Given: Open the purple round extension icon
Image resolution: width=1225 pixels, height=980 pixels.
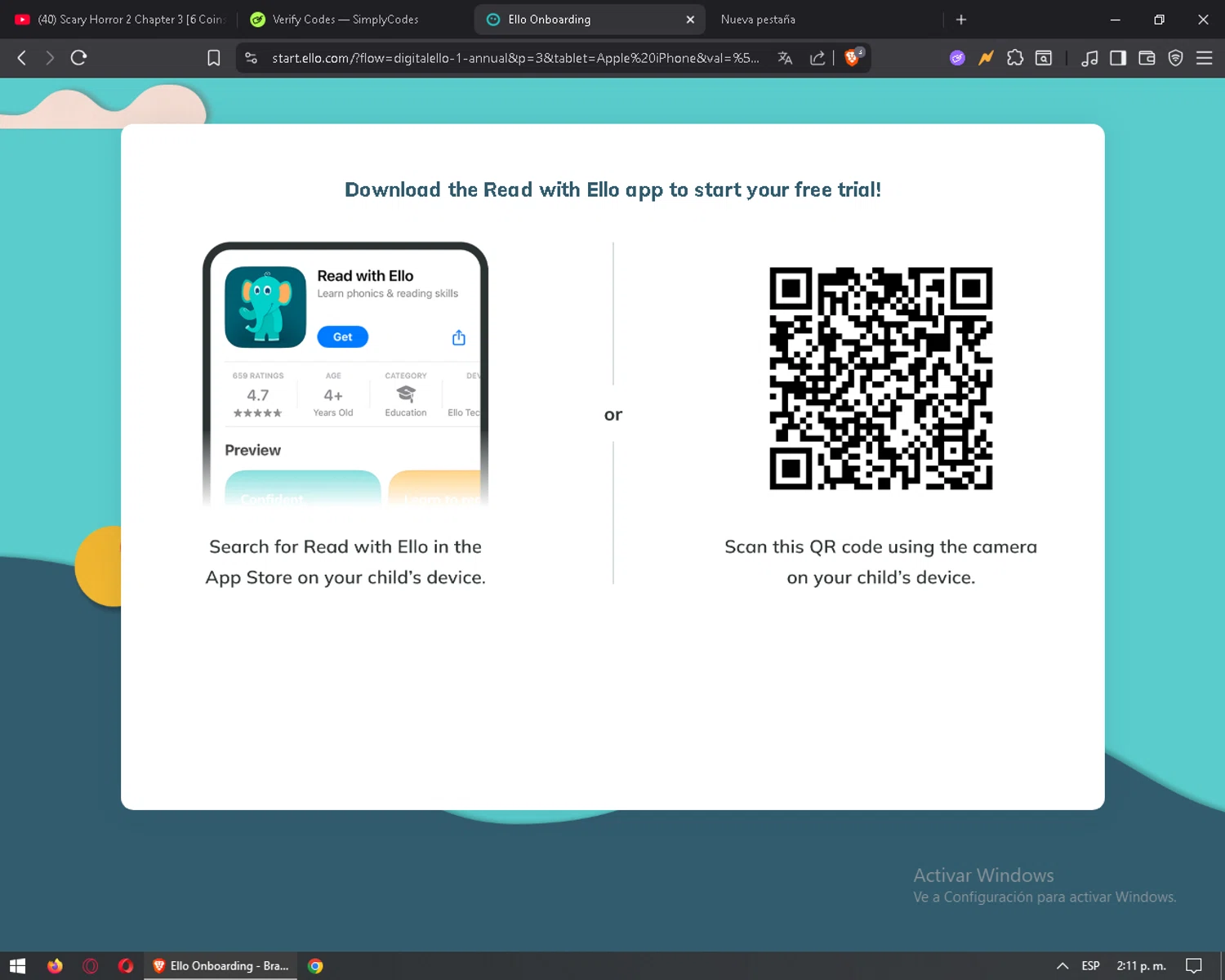Looking at the screenshot, I should point(957,58).
